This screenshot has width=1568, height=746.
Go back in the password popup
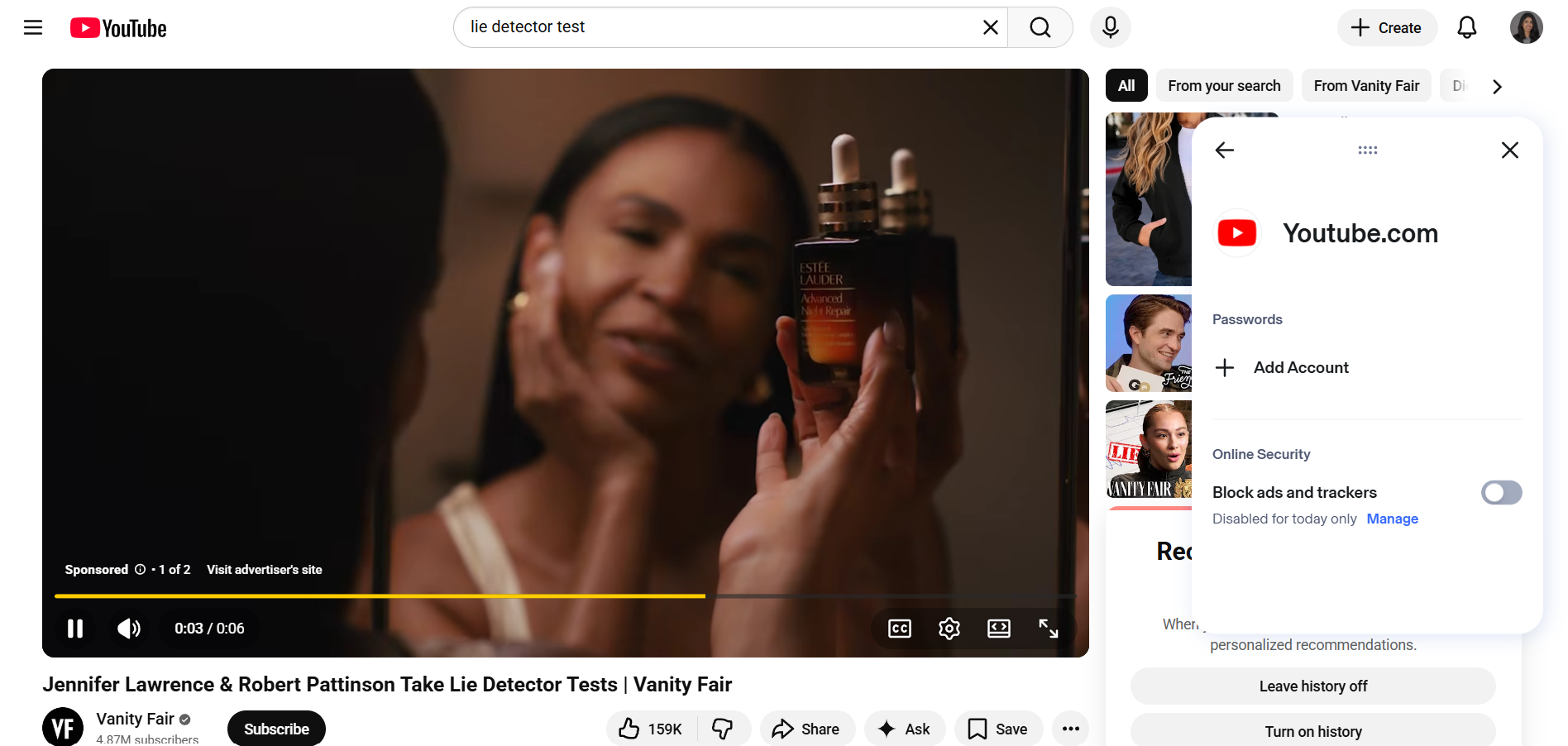pos(1225,150)
